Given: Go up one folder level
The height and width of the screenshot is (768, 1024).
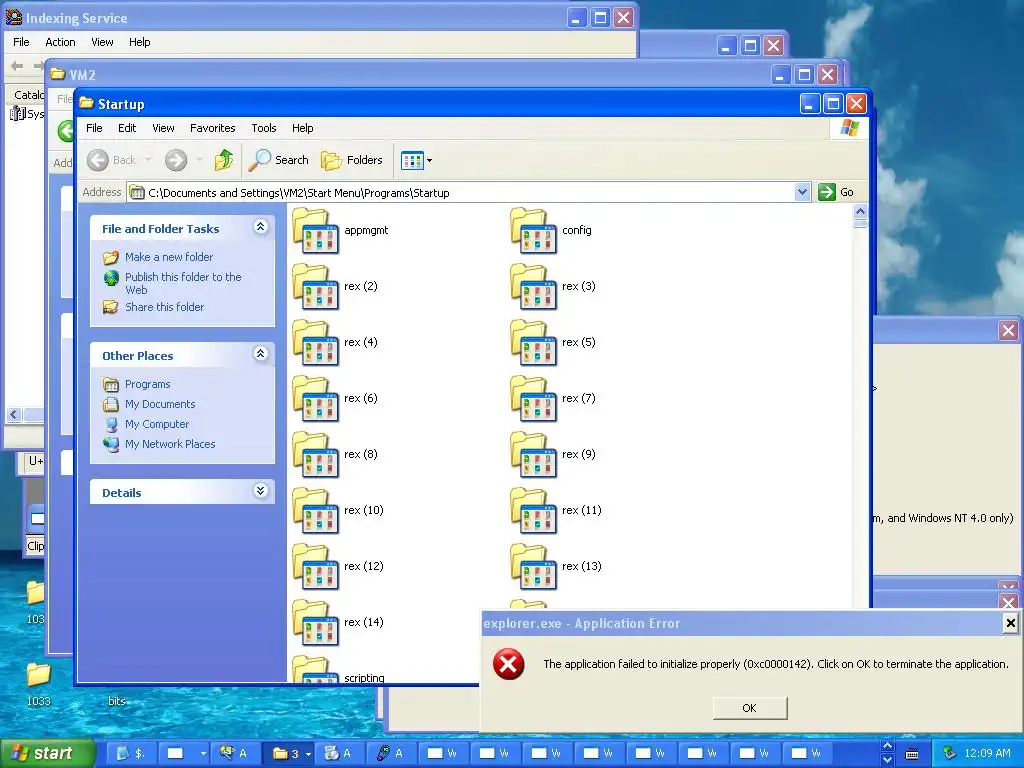Looking at the screenshot, I should click(x=223, y=160).
